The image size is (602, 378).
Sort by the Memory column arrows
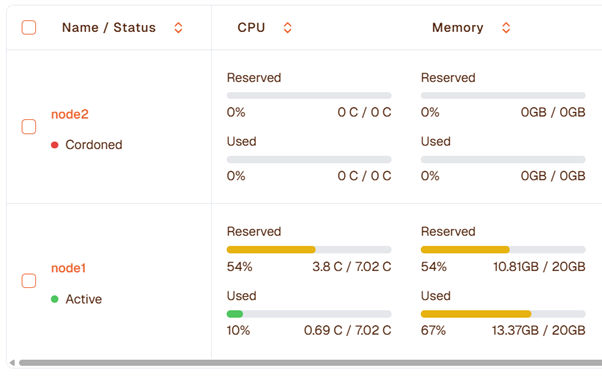tap(506, 28)
